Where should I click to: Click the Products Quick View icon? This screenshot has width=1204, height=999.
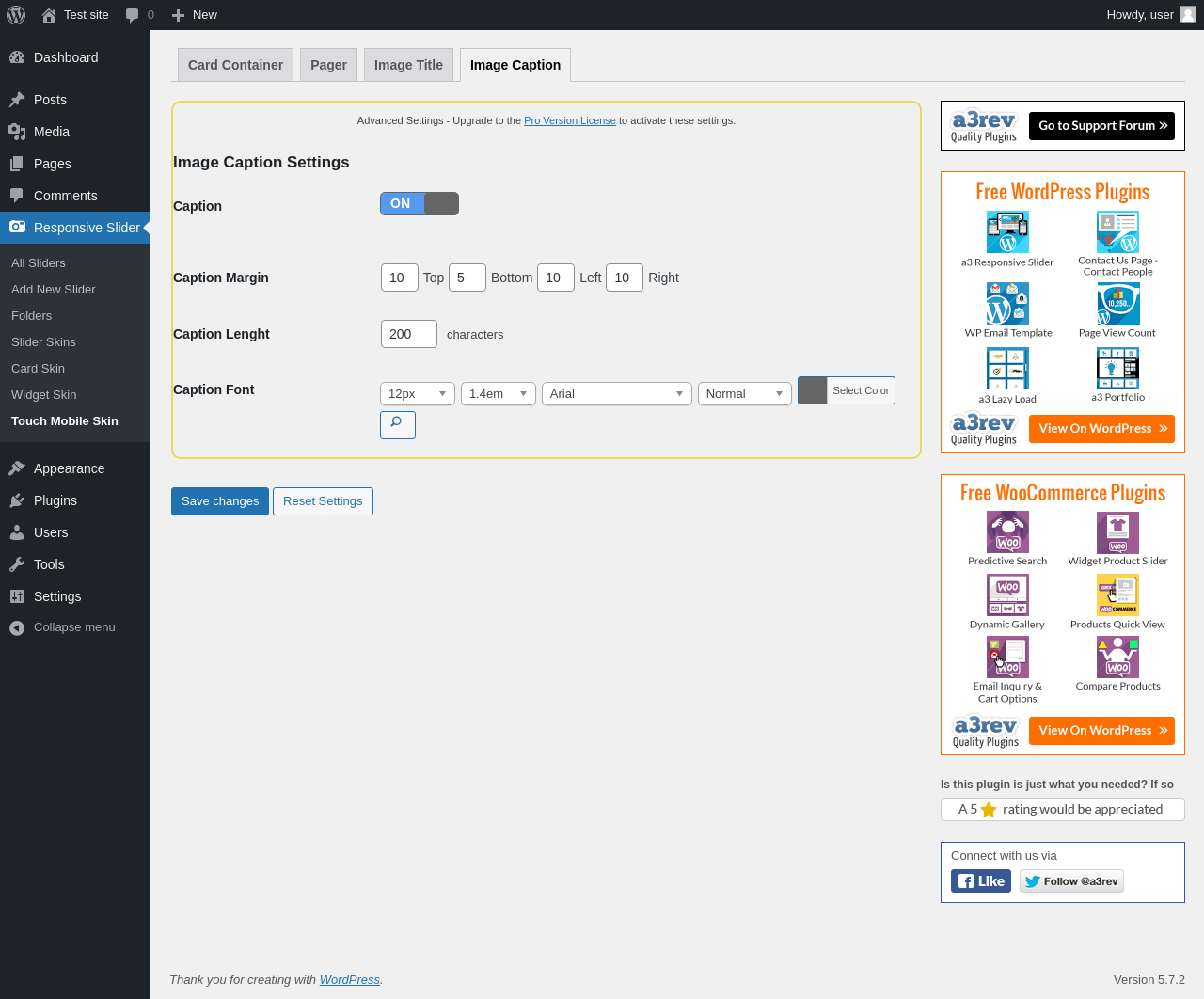[x=1117, y=595]
